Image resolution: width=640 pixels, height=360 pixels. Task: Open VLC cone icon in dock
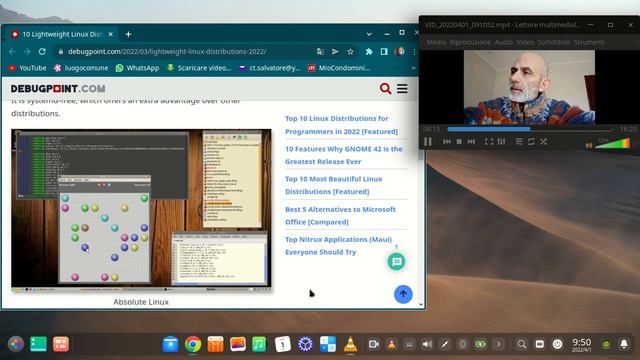coord(350,344)
